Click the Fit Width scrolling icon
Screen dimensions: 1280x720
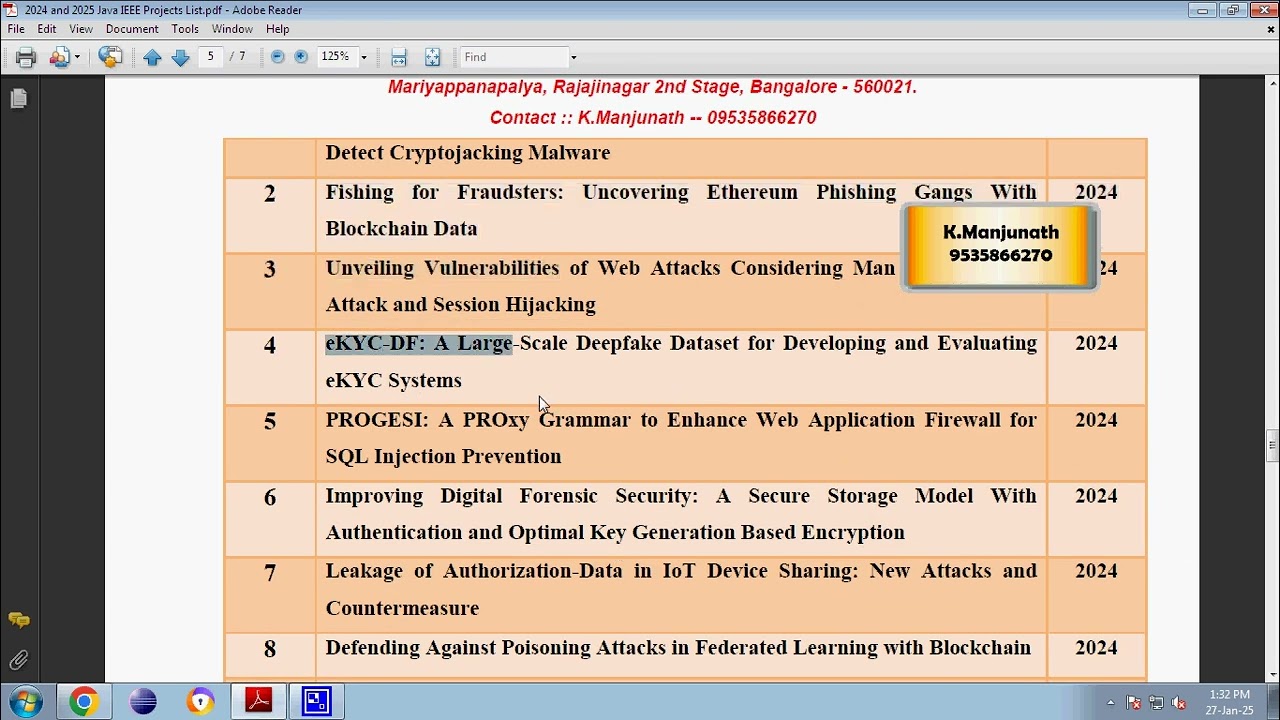[399, 57]
